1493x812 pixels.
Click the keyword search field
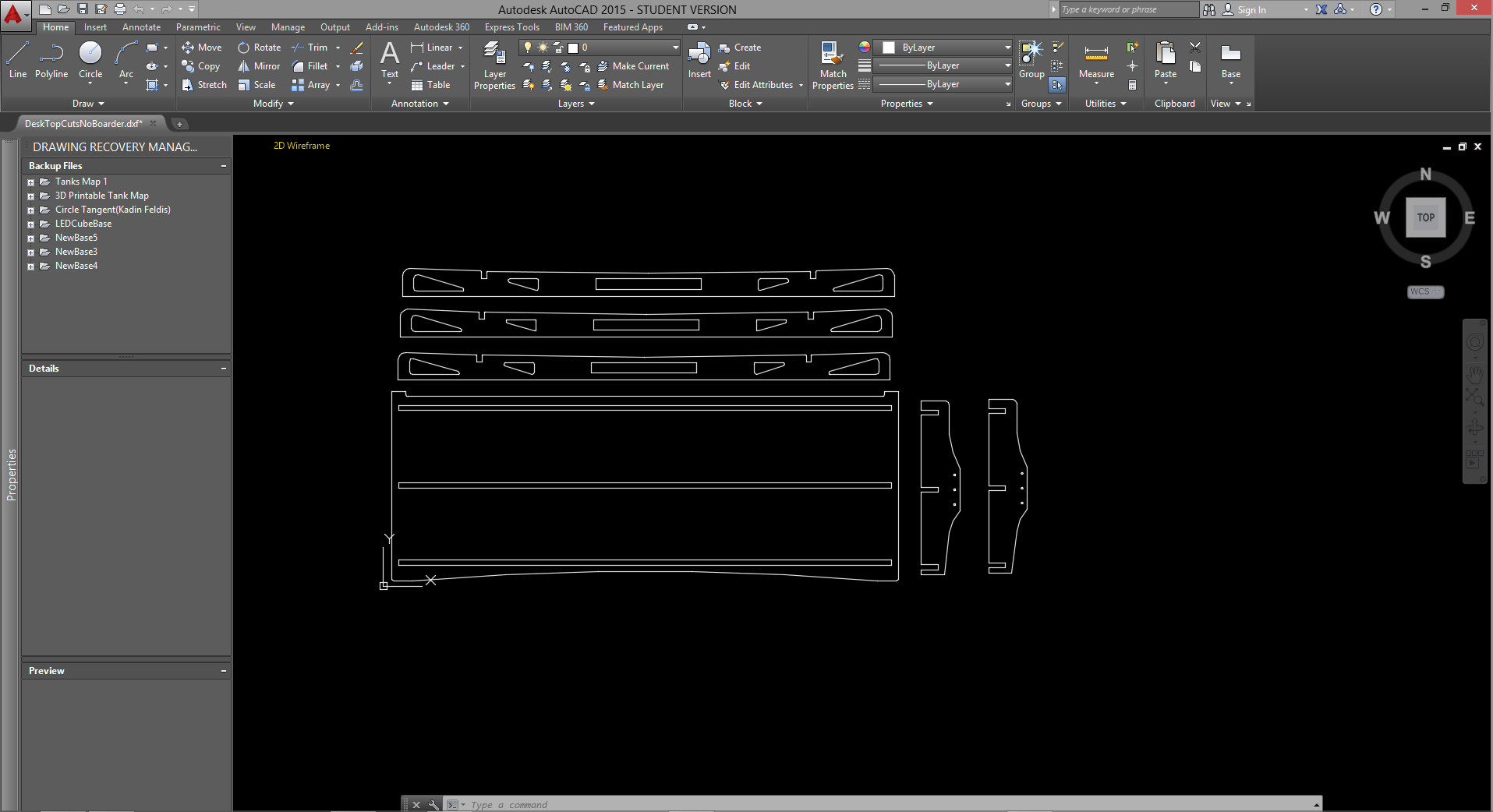pos(1128,9)
